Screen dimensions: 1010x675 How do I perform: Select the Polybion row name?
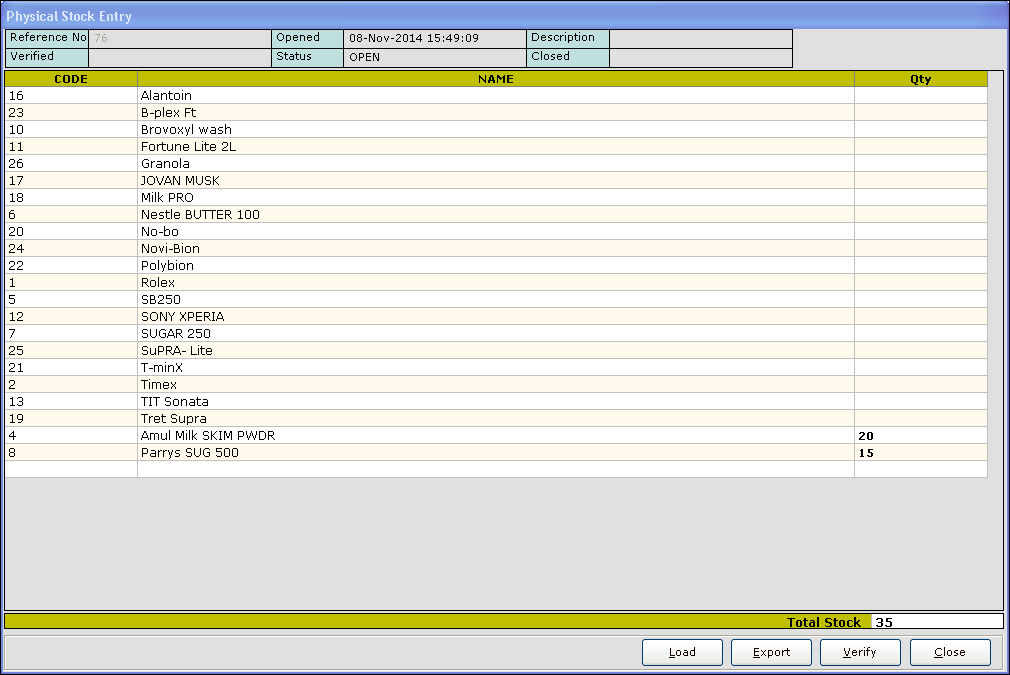pyautogui.click(x=167, y=265)
